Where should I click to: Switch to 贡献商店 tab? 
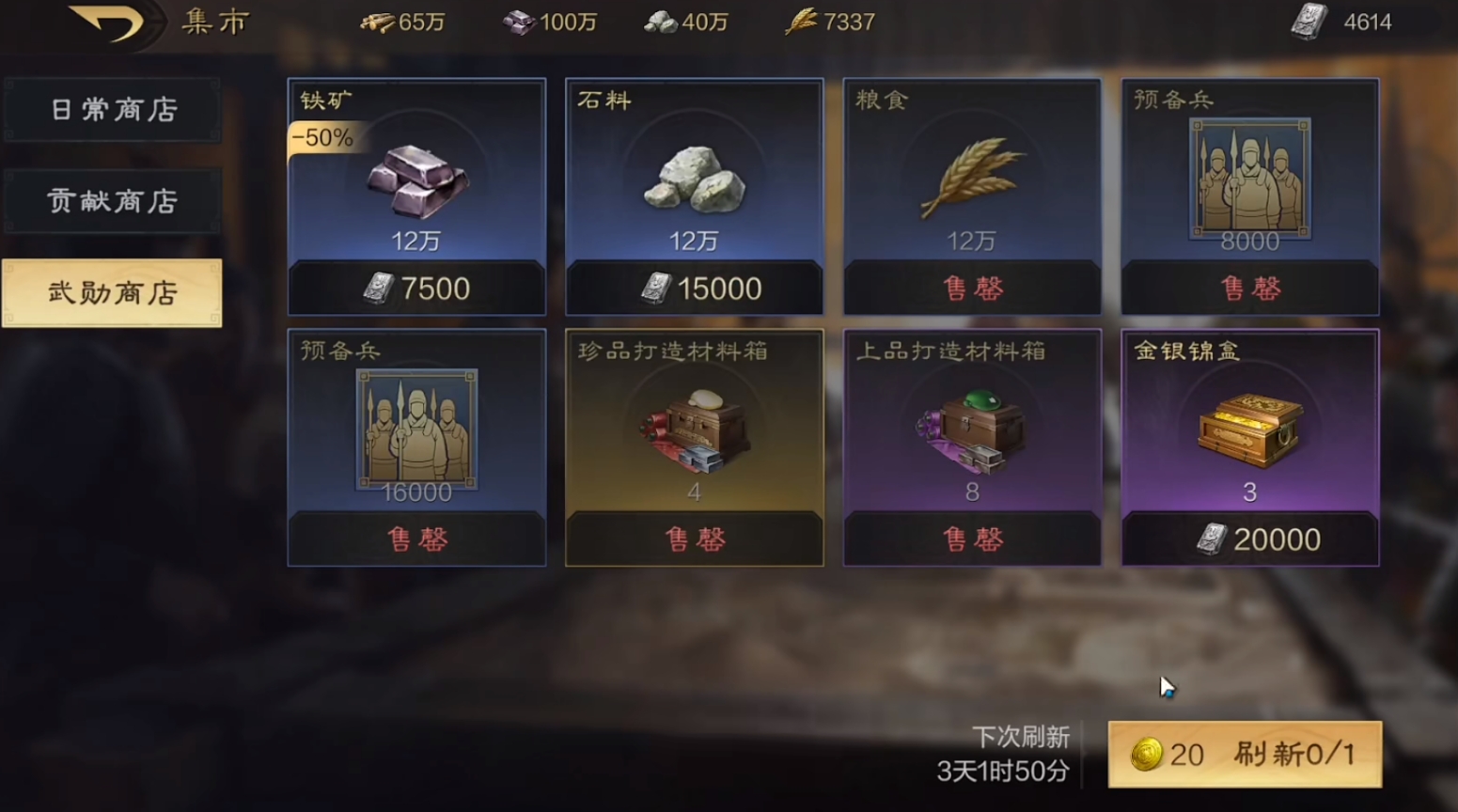pyautogui.click(x=113, y=201)
